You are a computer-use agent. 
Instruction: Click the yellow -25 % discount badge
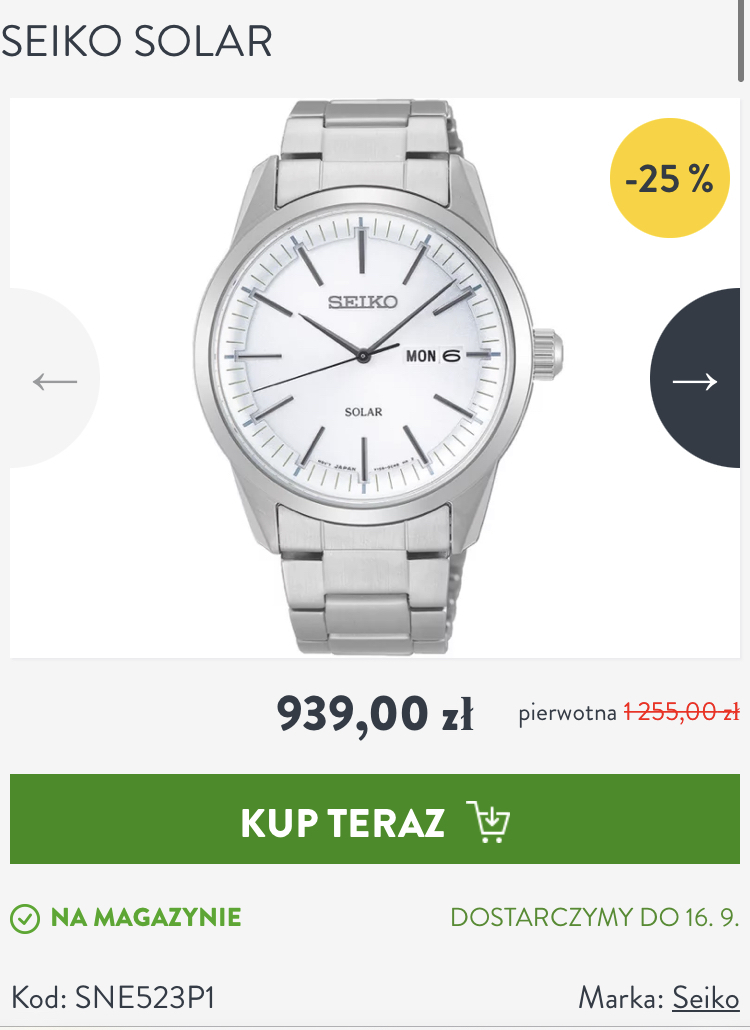coord(669,177)
